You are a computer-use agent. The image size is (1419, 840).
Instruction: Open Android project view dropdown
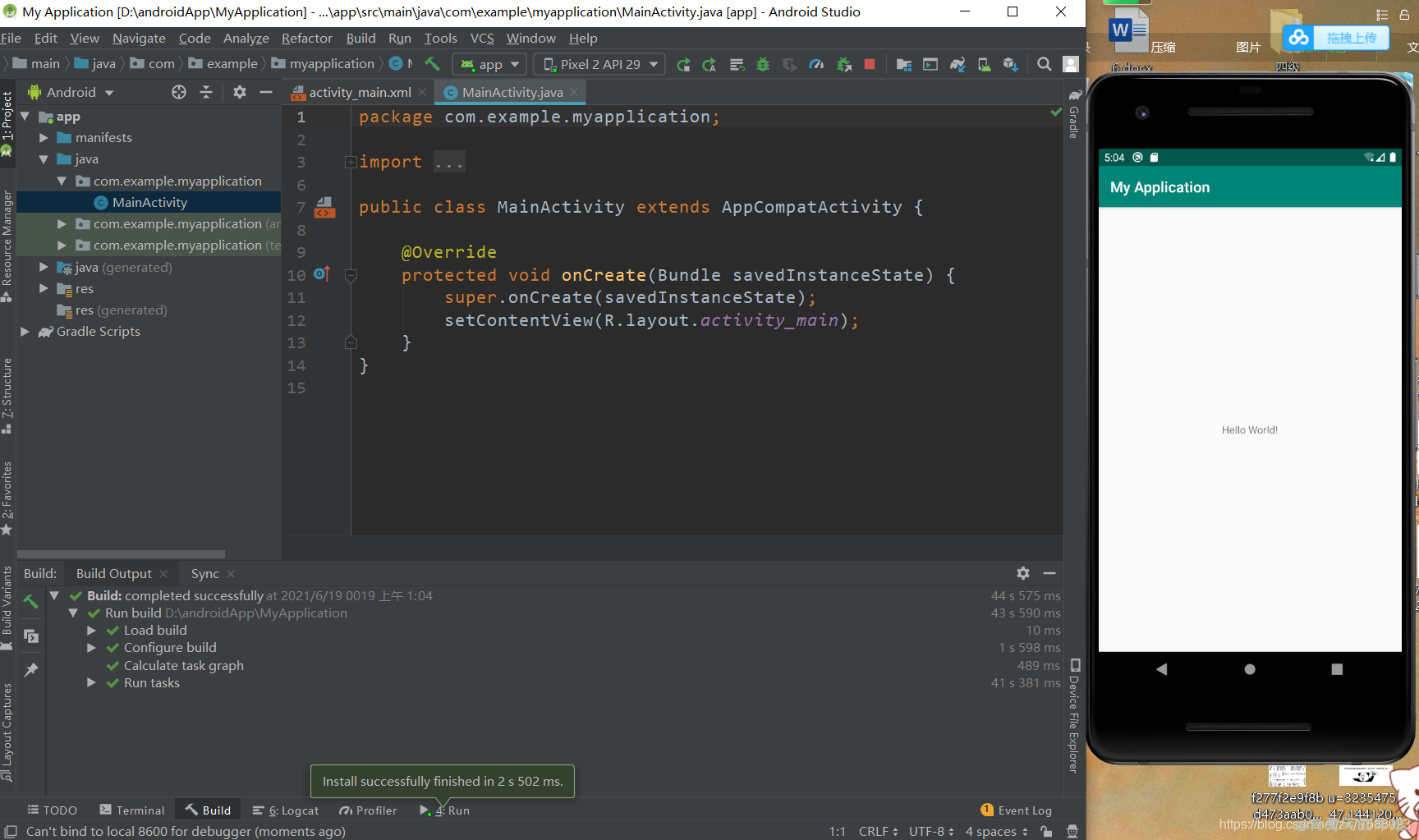[x=71, y=92]
